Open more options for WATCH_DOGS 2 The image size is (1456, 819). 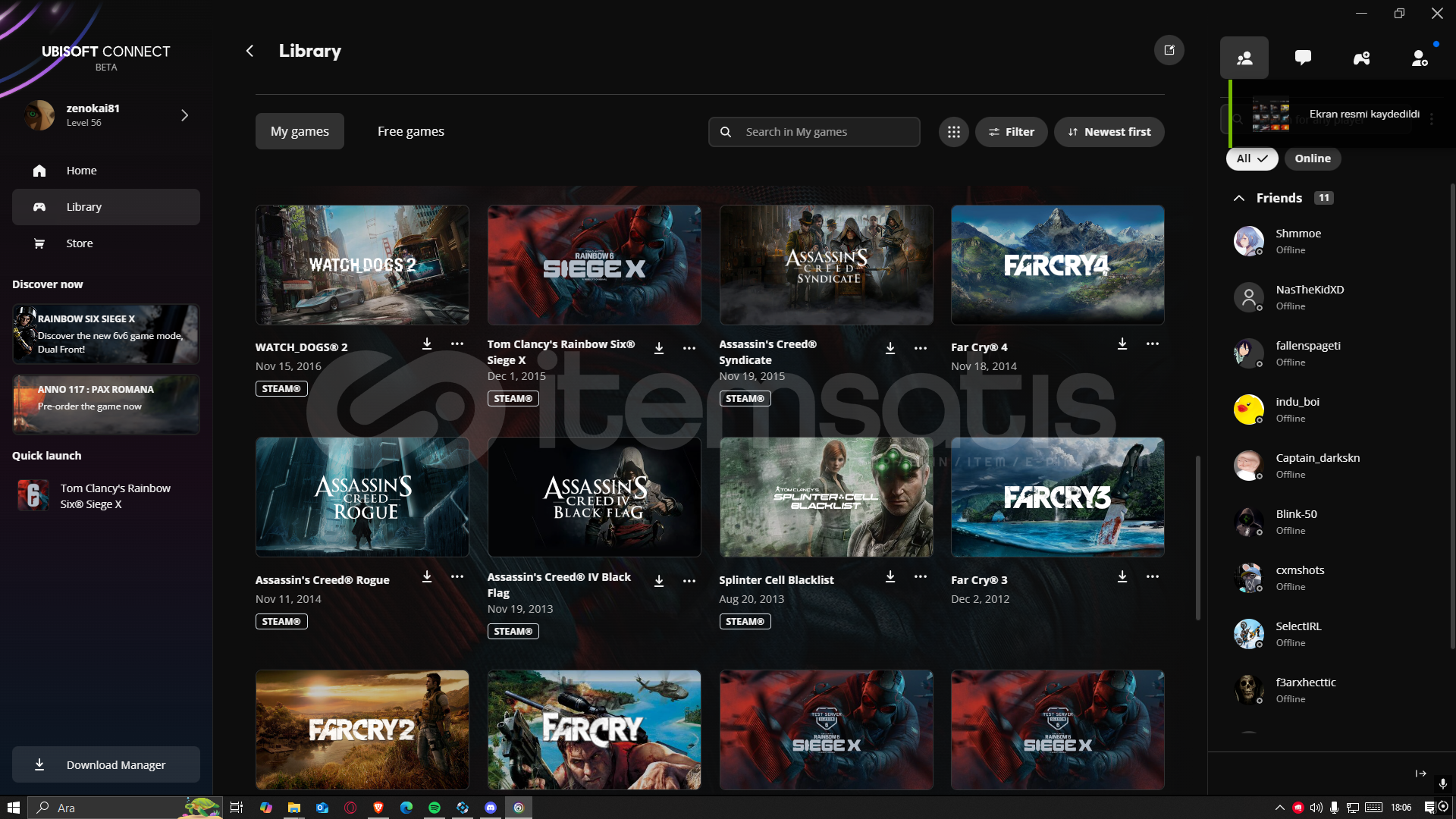pyautogui.click(x=457, y=344)
